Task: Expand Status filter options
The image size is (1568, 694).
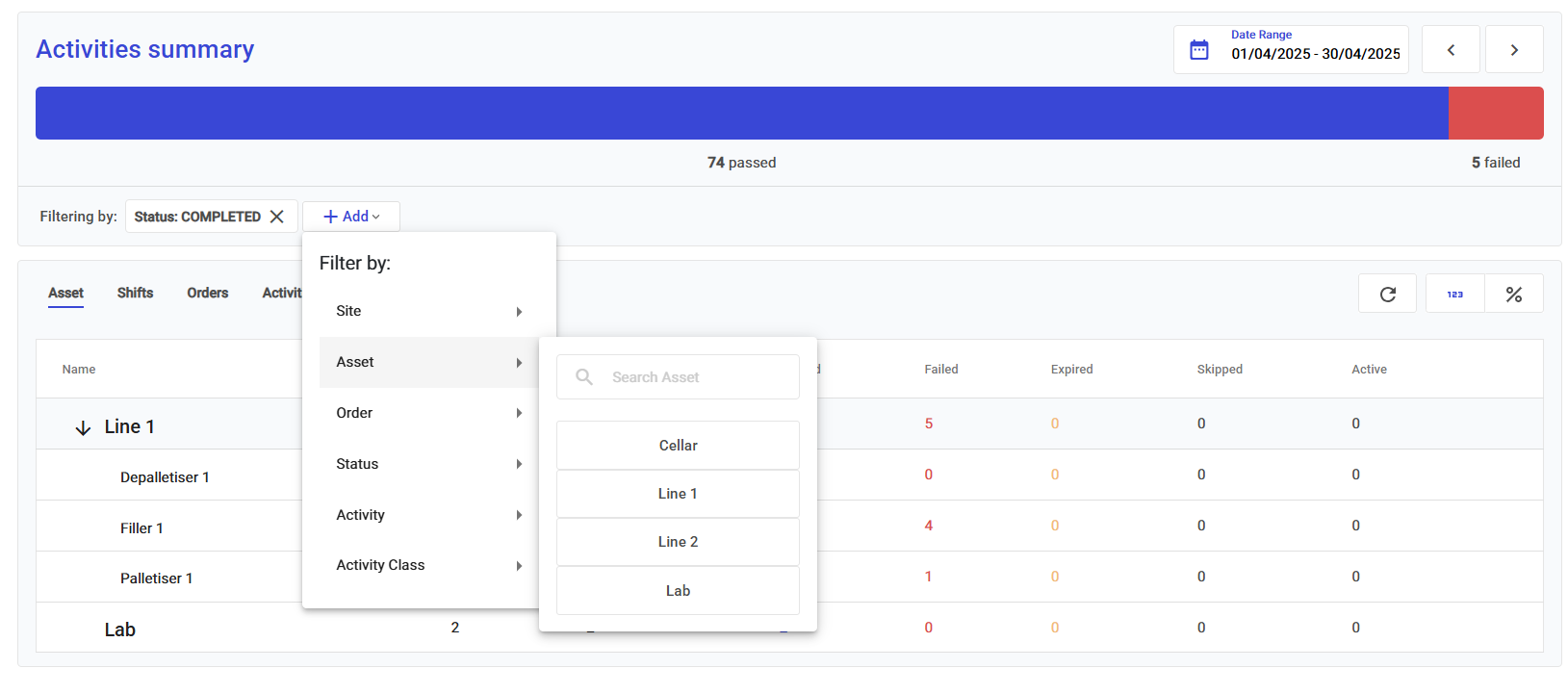Action: click(428, 464)
